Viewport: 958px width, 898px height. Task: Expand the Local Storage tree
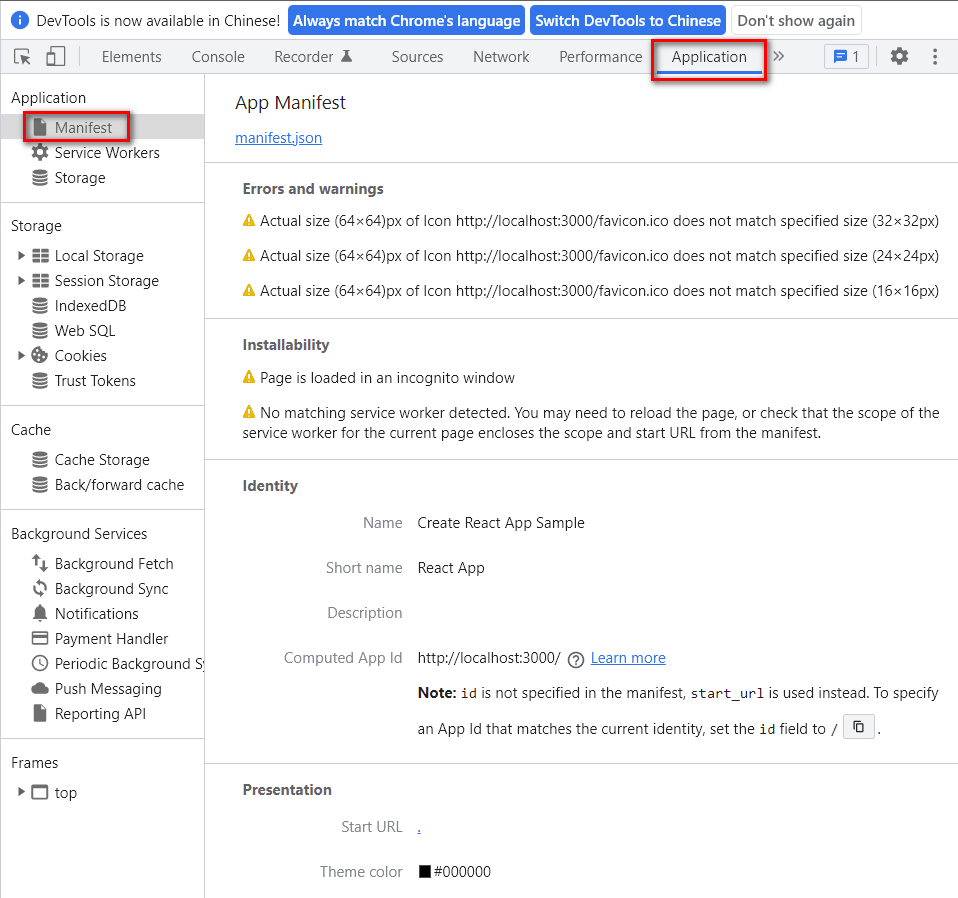20,255
